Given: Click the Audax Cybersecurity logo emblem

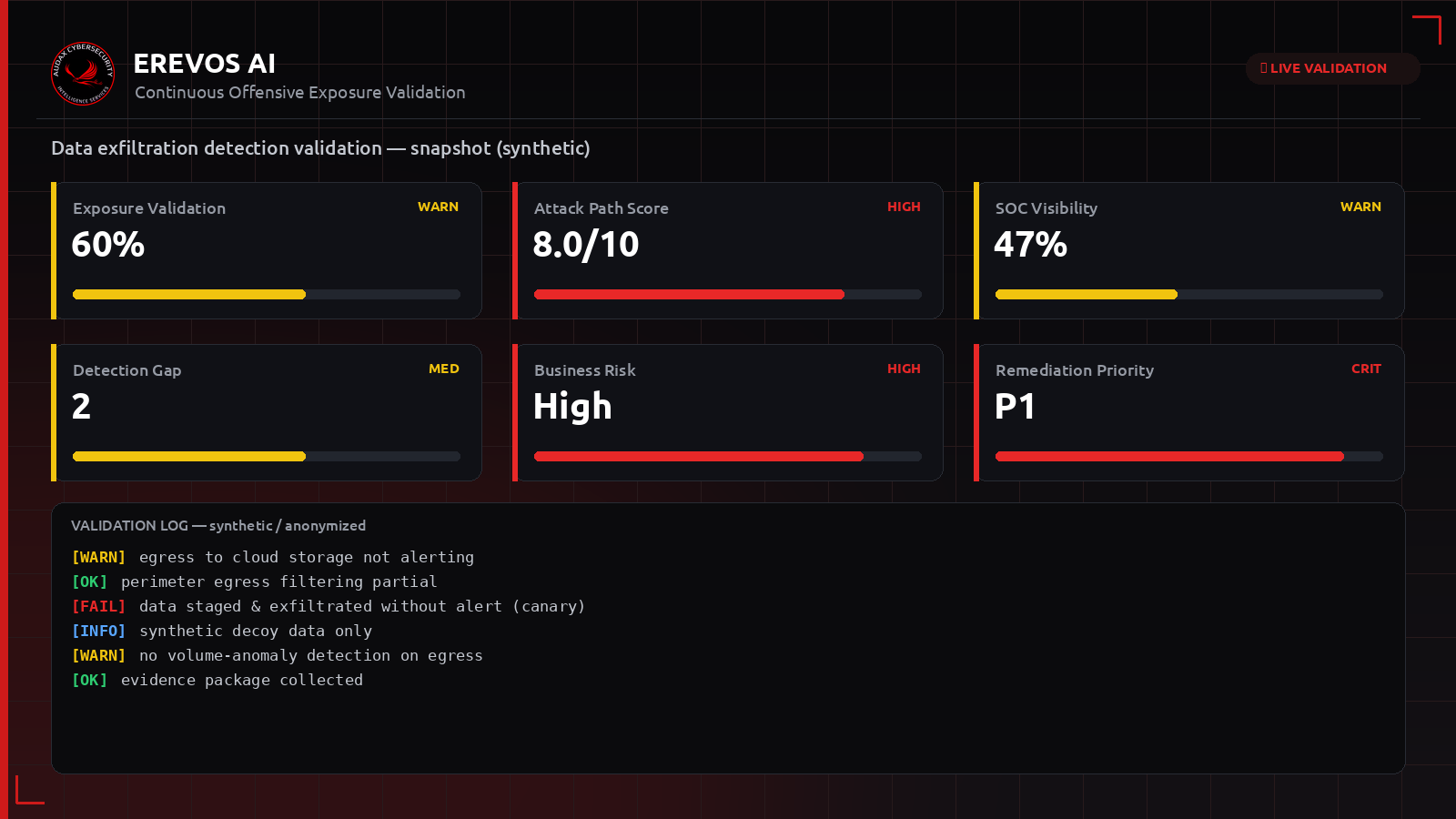Looking at the screenshot, I should 83,74.
